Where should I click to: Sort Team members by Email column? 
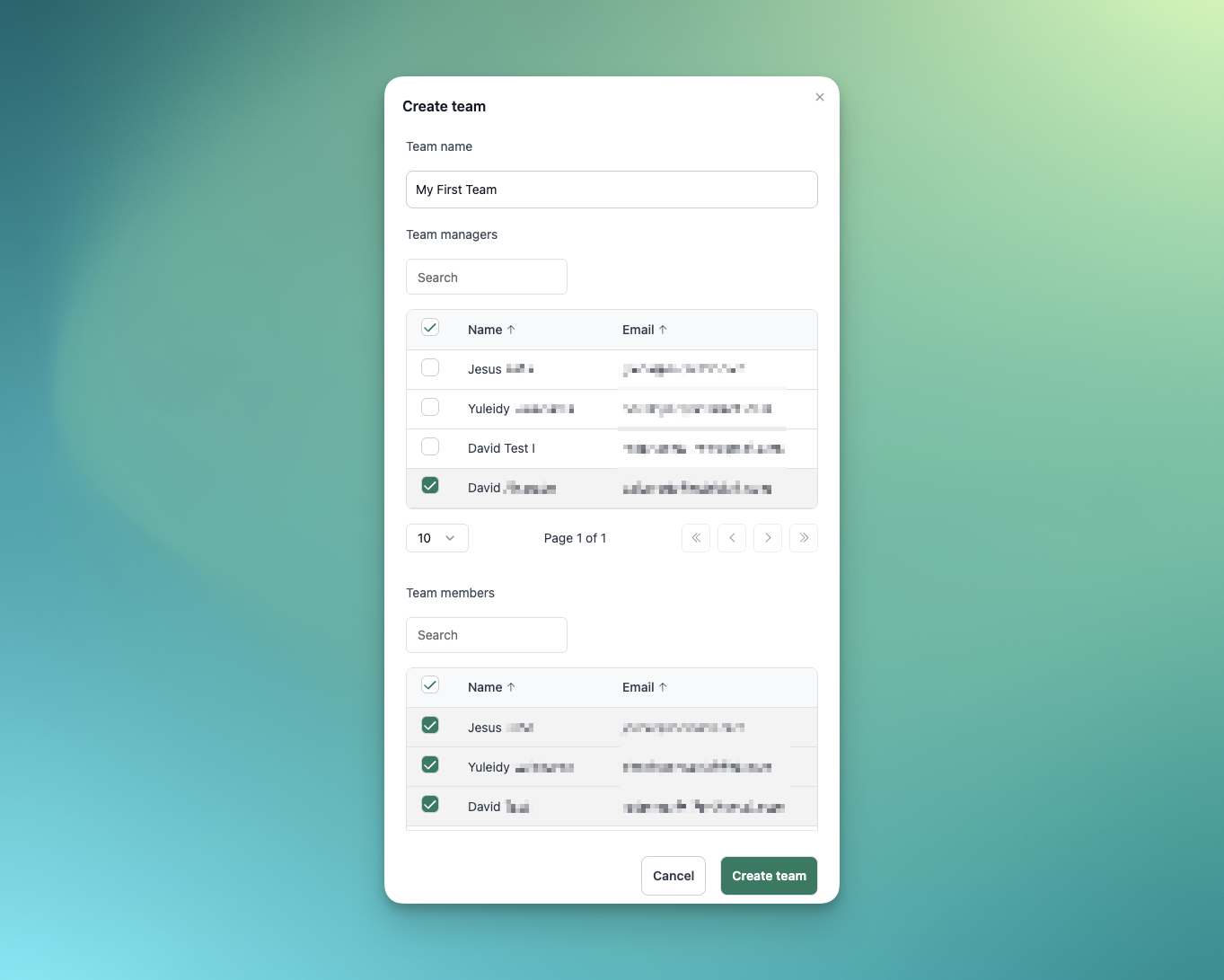tap(645, 687)
